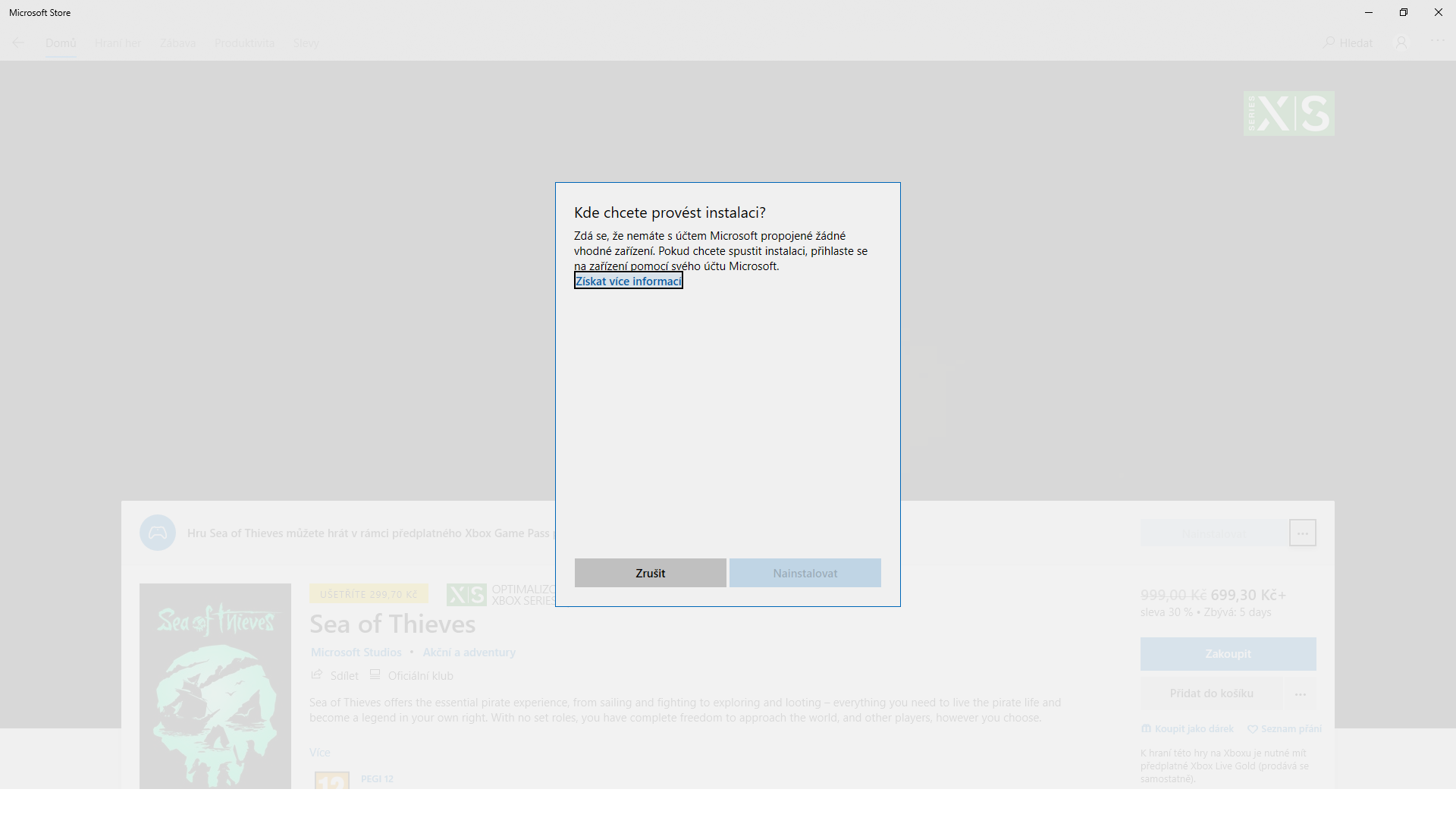1456x827 pixels.
Task: Switch to Hraní her tab
Action: [118, 43]
